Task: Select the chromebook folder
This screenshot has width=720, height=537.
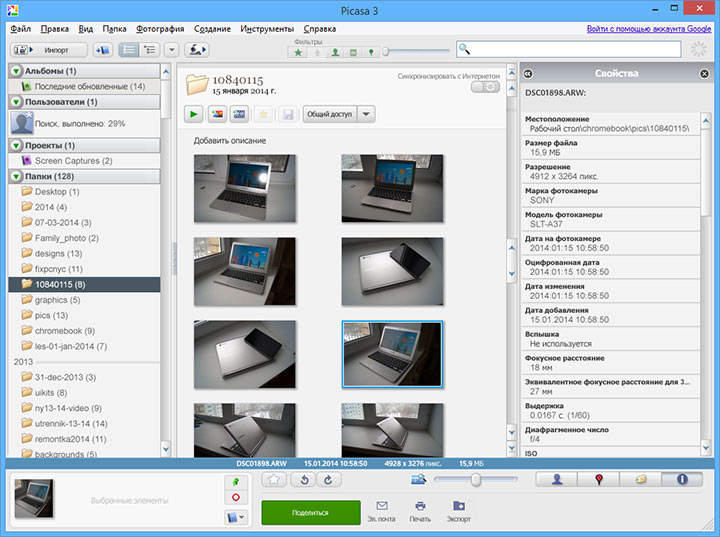Action: tap(84, 331)
